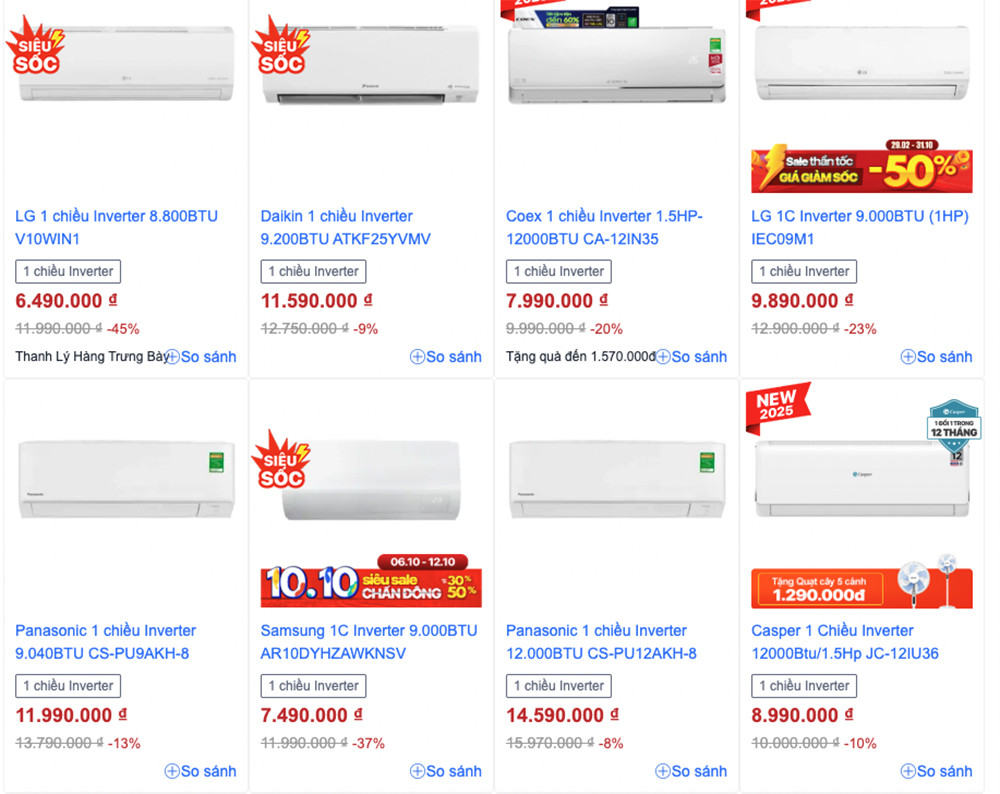
Task: Click the Sale thần tốc -50% banner
Action: 862,166
